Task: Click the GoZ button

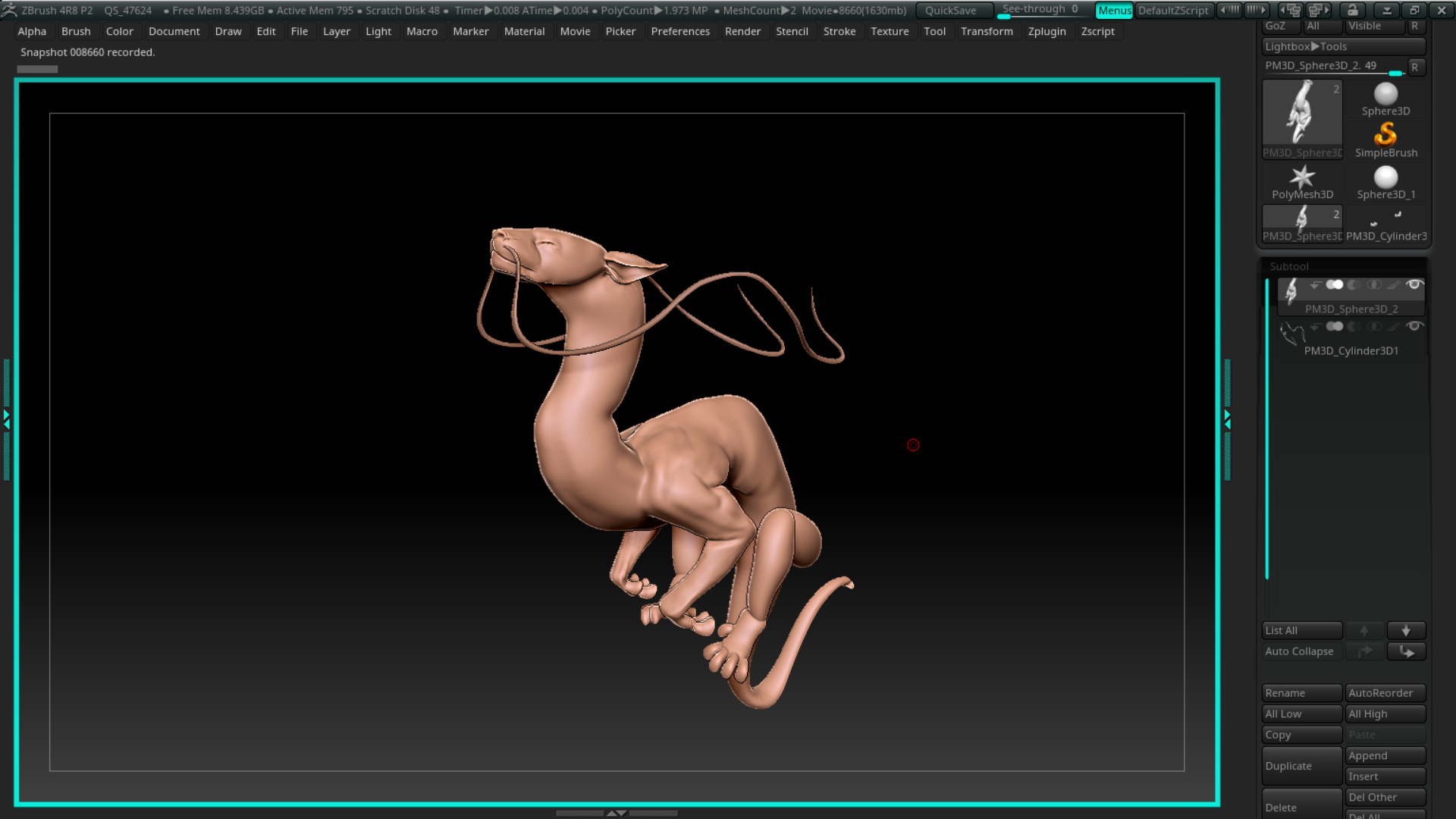Action: 1281,26
